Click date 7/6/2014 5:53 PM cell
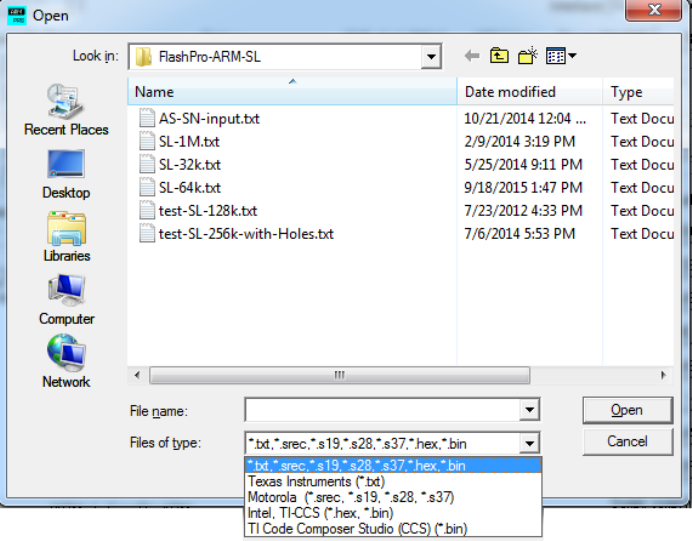 point(519,234)
